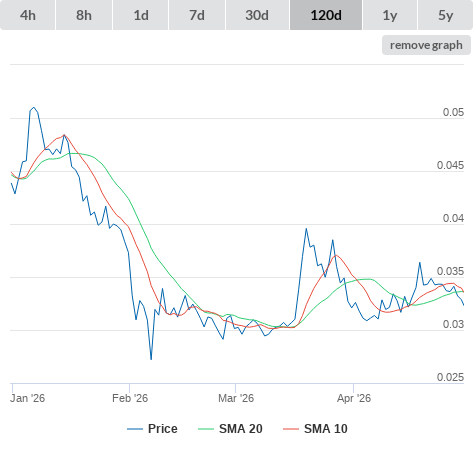474x455 pixels.
Task: Click the Feb '26 axis marker
Action: point(130,398)
